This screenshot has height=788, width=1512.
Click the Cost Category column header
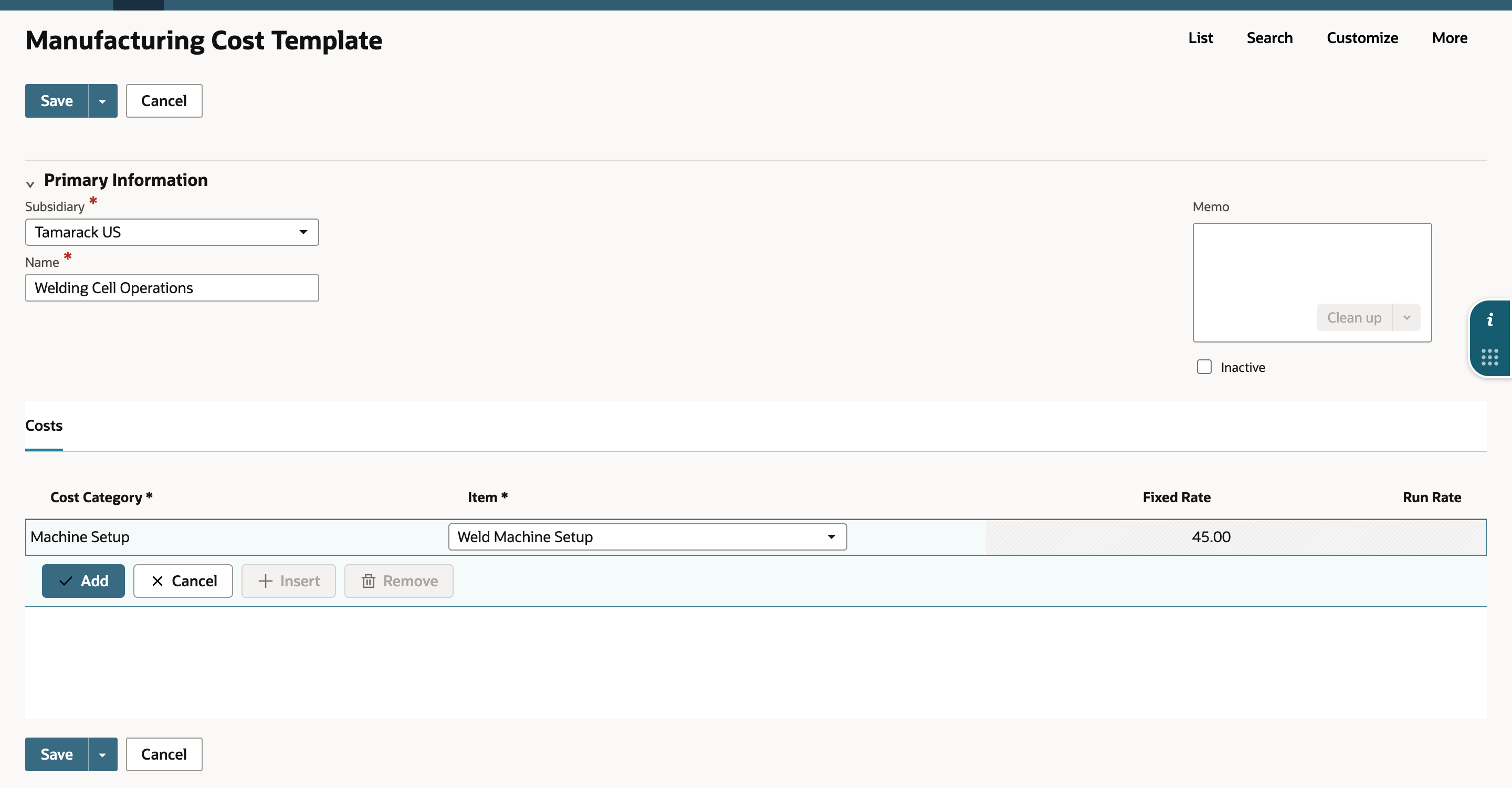tap(101, 498)
